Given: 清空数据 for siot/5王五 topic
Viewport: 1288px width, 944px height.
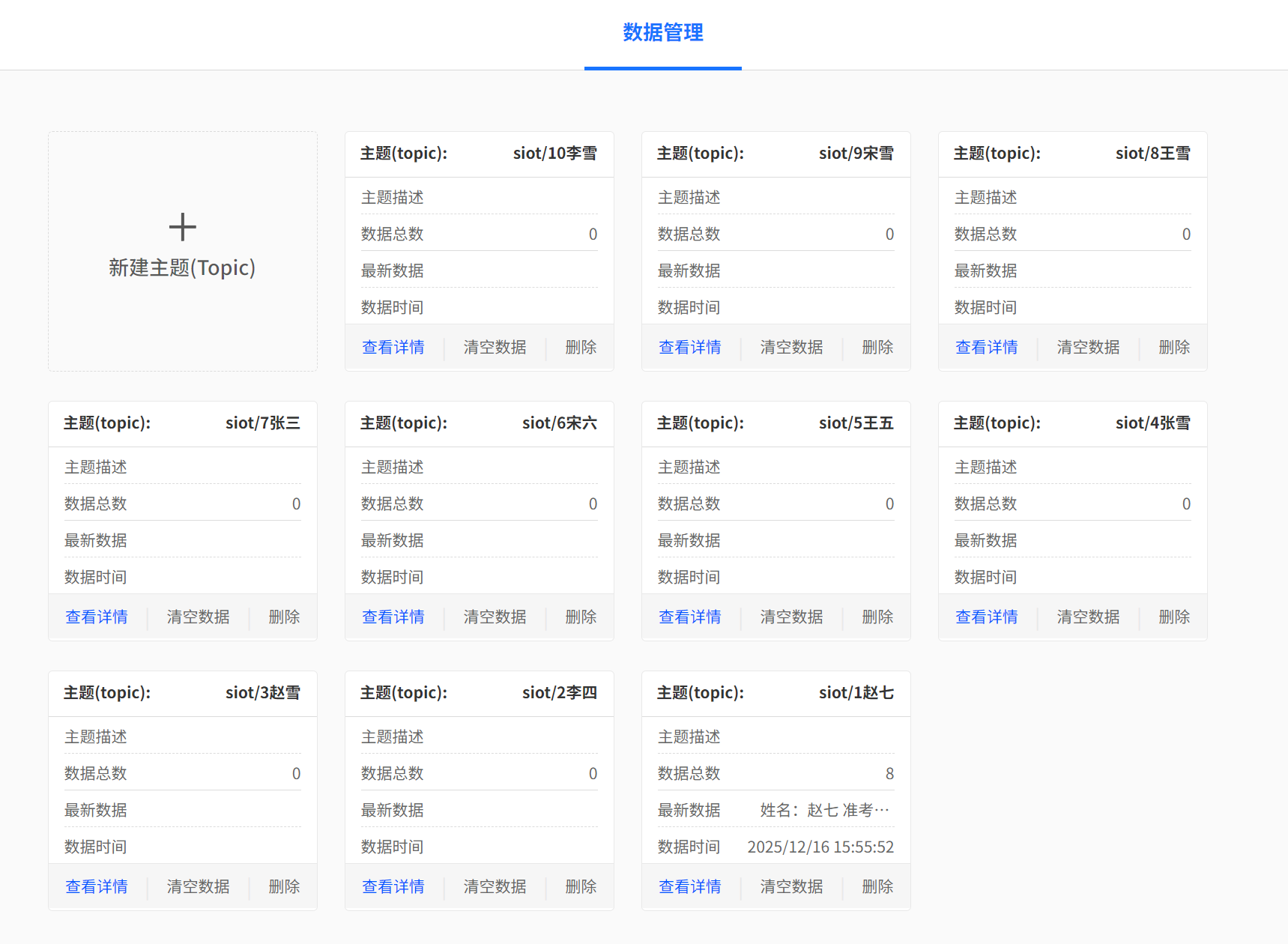Looking at the screenshot, I should coord(791,617).
